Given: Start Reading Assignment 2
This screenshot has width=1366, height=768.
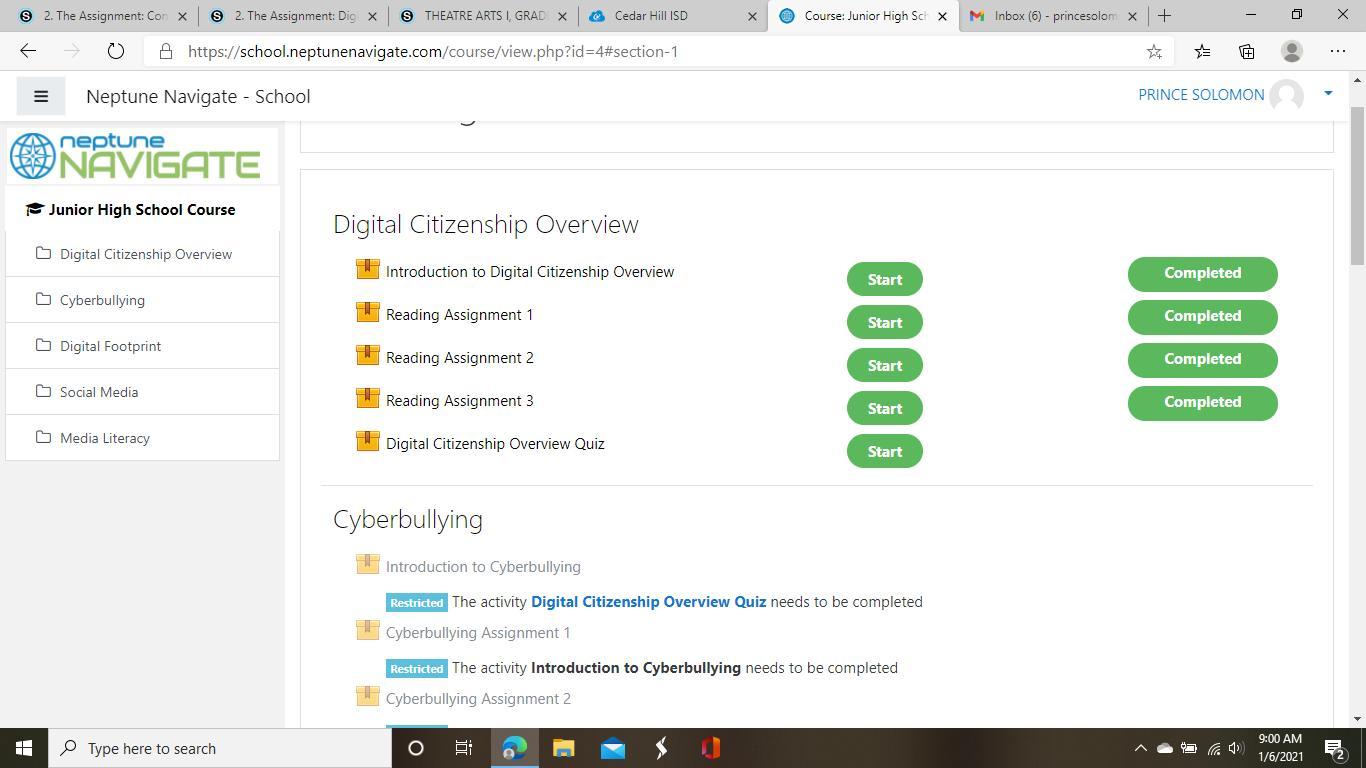Looking at the screenshot, I should 884,365.
